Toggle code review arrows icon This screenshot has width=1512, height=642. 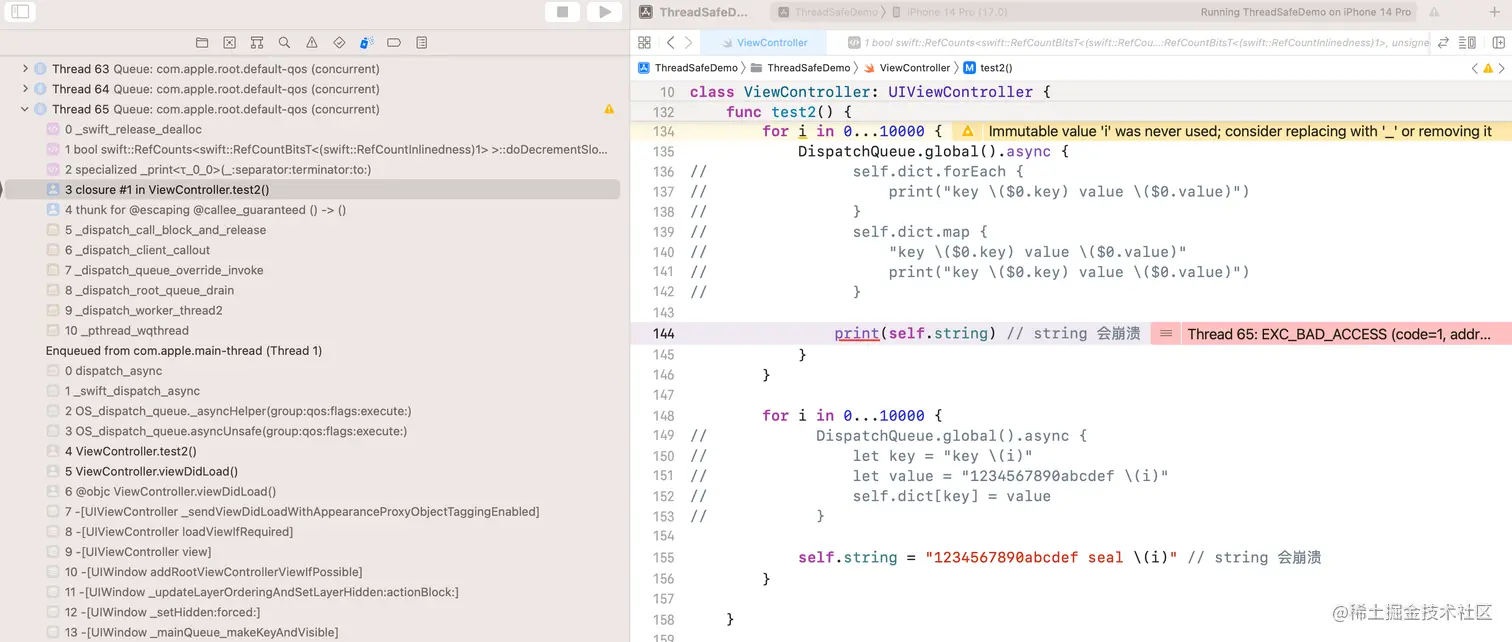point(1443,43)
